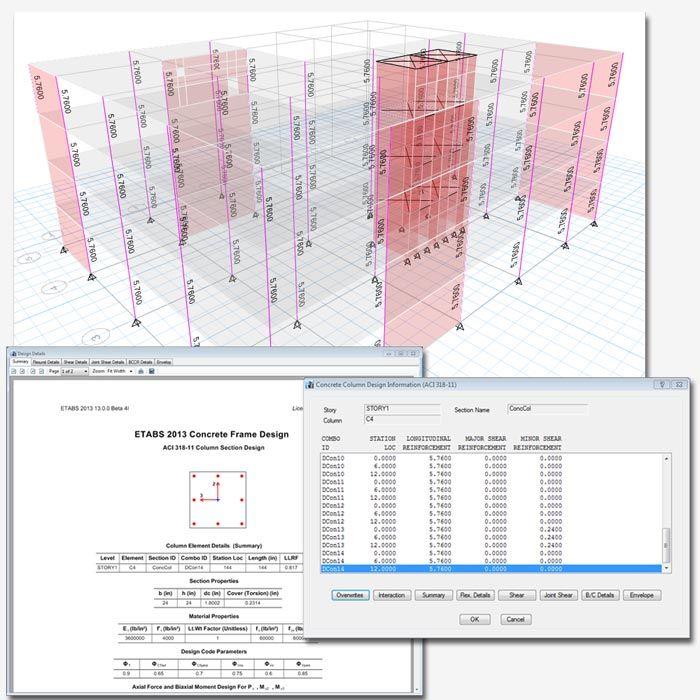
Task: Click the Overwrites button
Action: (350, 595)
